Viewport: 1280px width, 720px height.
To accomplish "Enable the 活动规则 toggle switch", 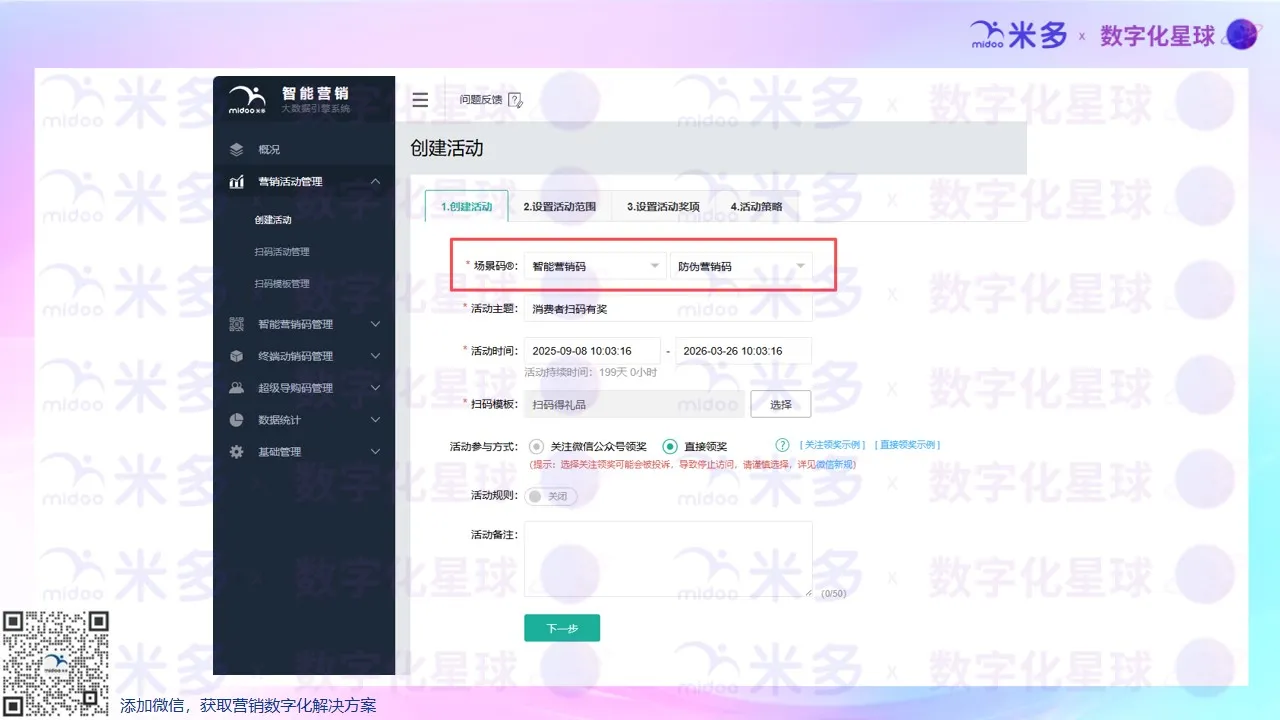I will click(x=550, y=496).
